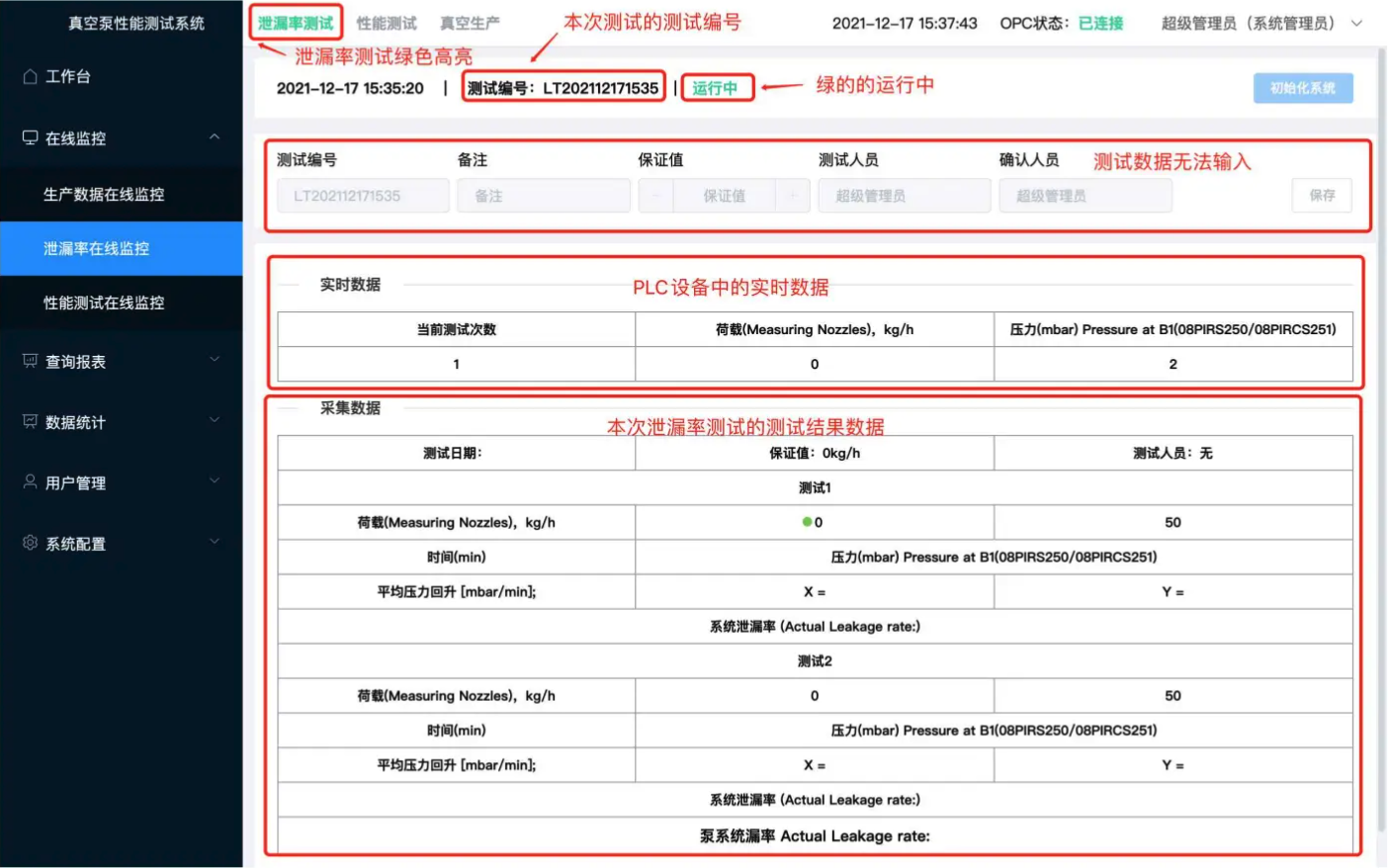This screenshot has width=1388, height=868.
Task: Open the 超级管理员 user dropdown arrow
Action: coord(1356,23)
